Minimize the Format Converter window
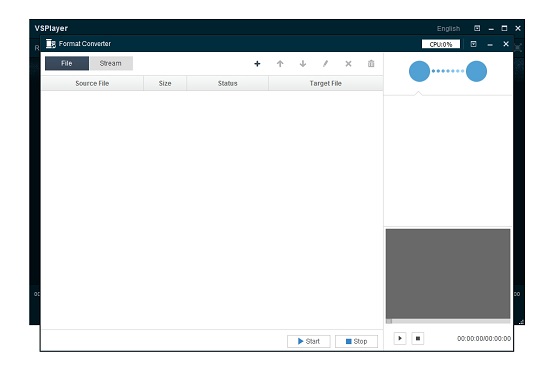The width and height of the screenshot is (550, 368). pyautogui.click(x=490, y=45)
